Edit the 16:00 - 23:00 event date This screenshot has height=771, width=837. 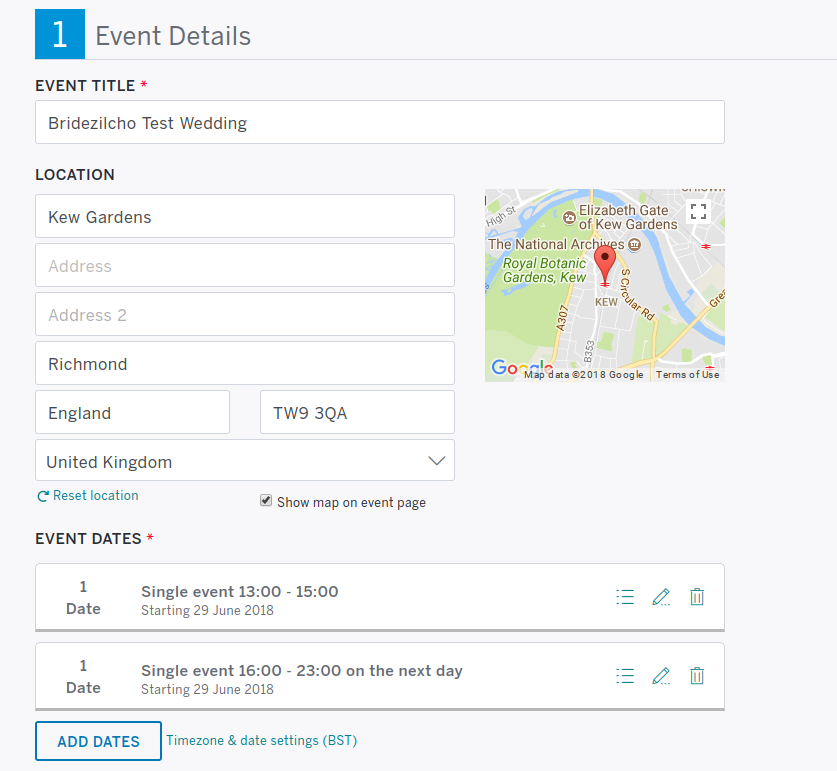coord(661,675)
